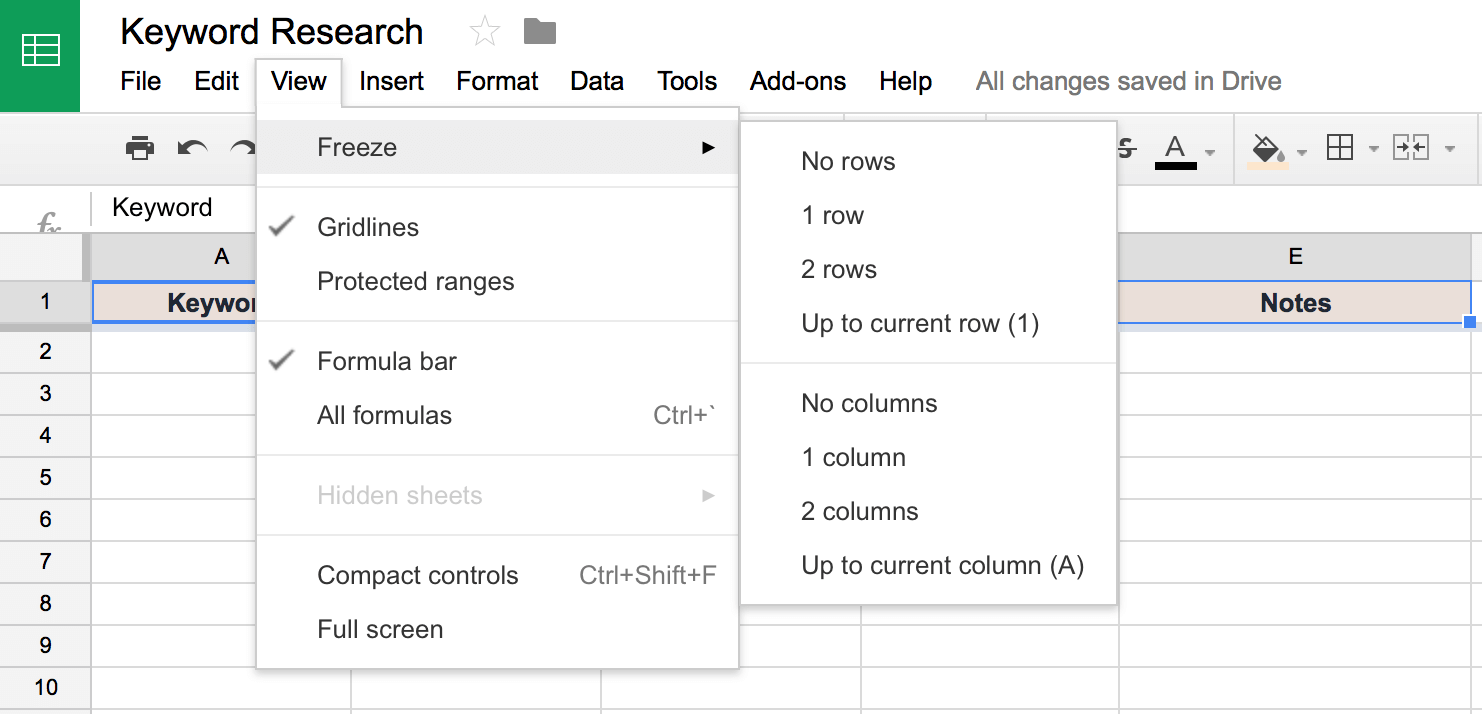
Task: Select the Notes header cell
Action: tap(1295, 302)
